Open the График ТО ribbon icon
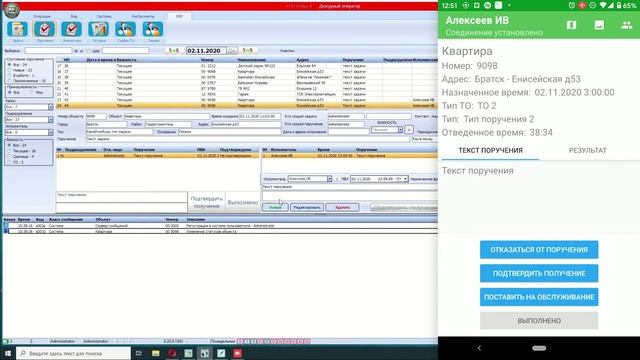 point(125,29)
